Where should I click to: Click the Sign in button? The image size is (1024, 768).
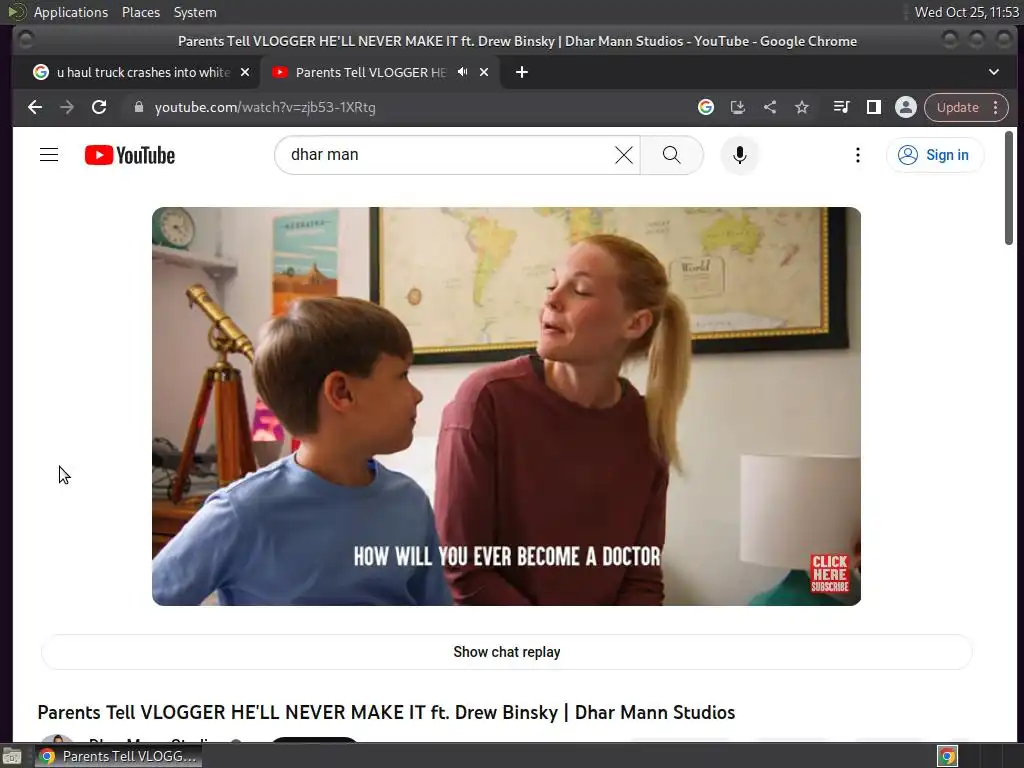coord(935,155)
